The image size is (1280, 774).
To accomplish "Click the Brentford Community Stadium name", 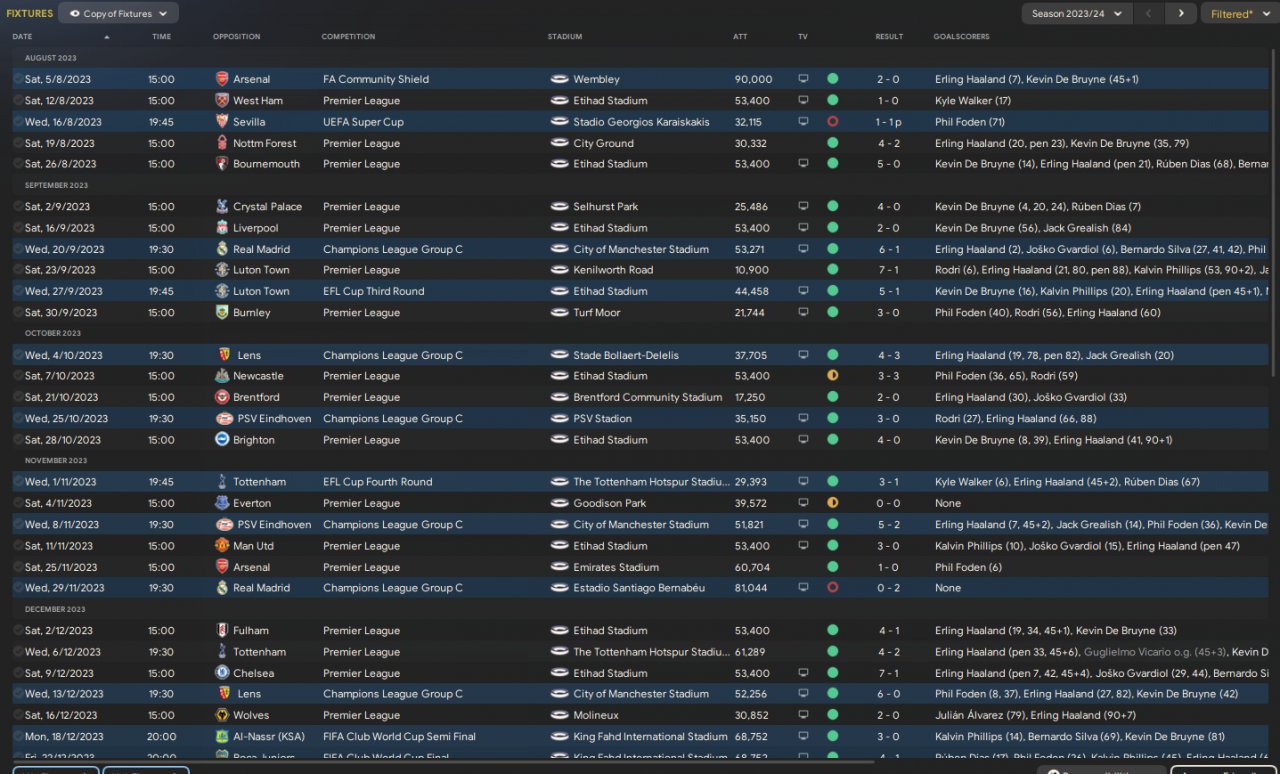I will pos(648,397).
